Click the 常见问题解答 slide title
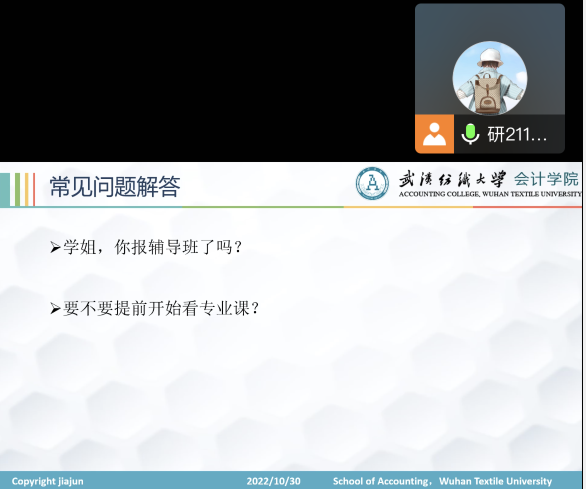The width and height of the screenshot is (586, 489). point(115,187)
